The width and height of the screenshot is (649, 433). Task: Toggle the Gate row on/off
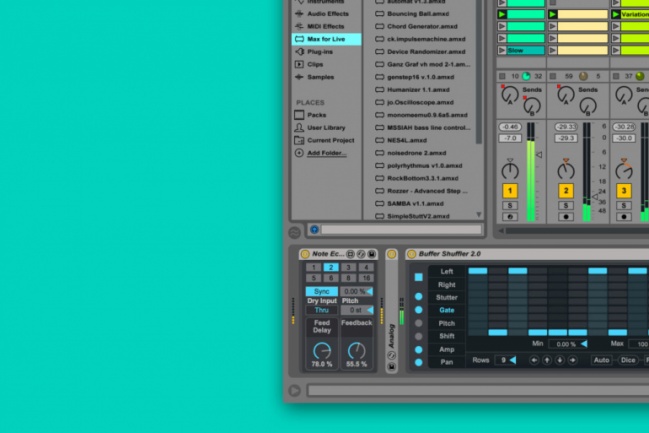click(418, 310)
